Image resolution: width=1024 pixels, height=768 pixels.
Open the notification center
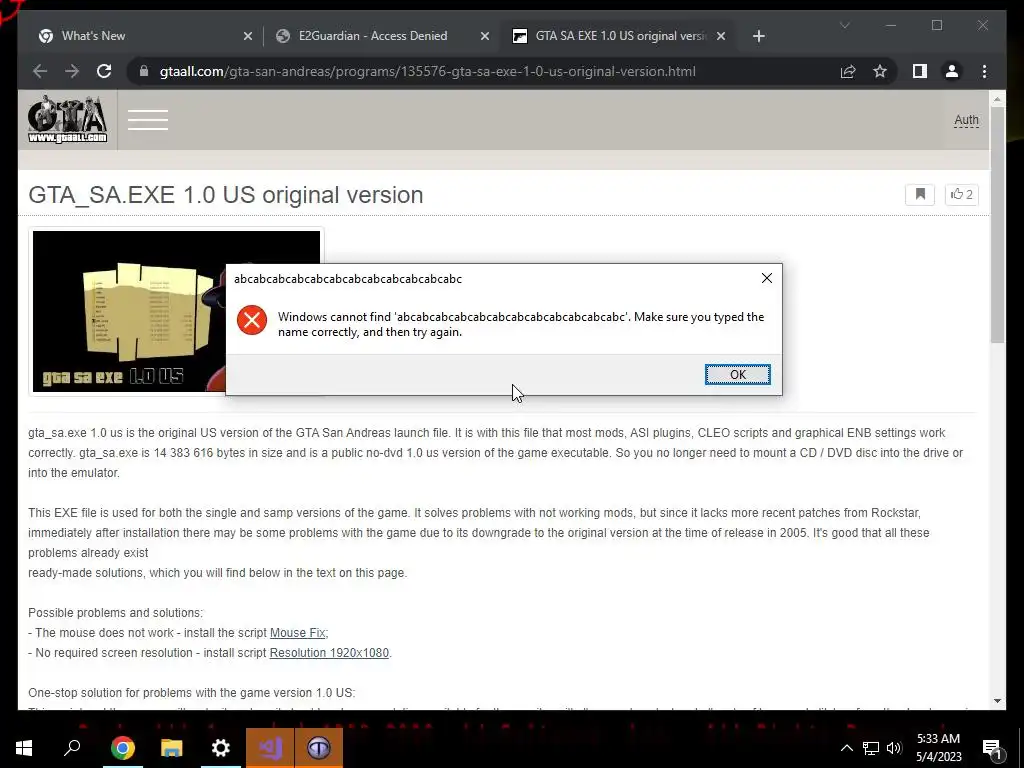click(x=993, y=748)
